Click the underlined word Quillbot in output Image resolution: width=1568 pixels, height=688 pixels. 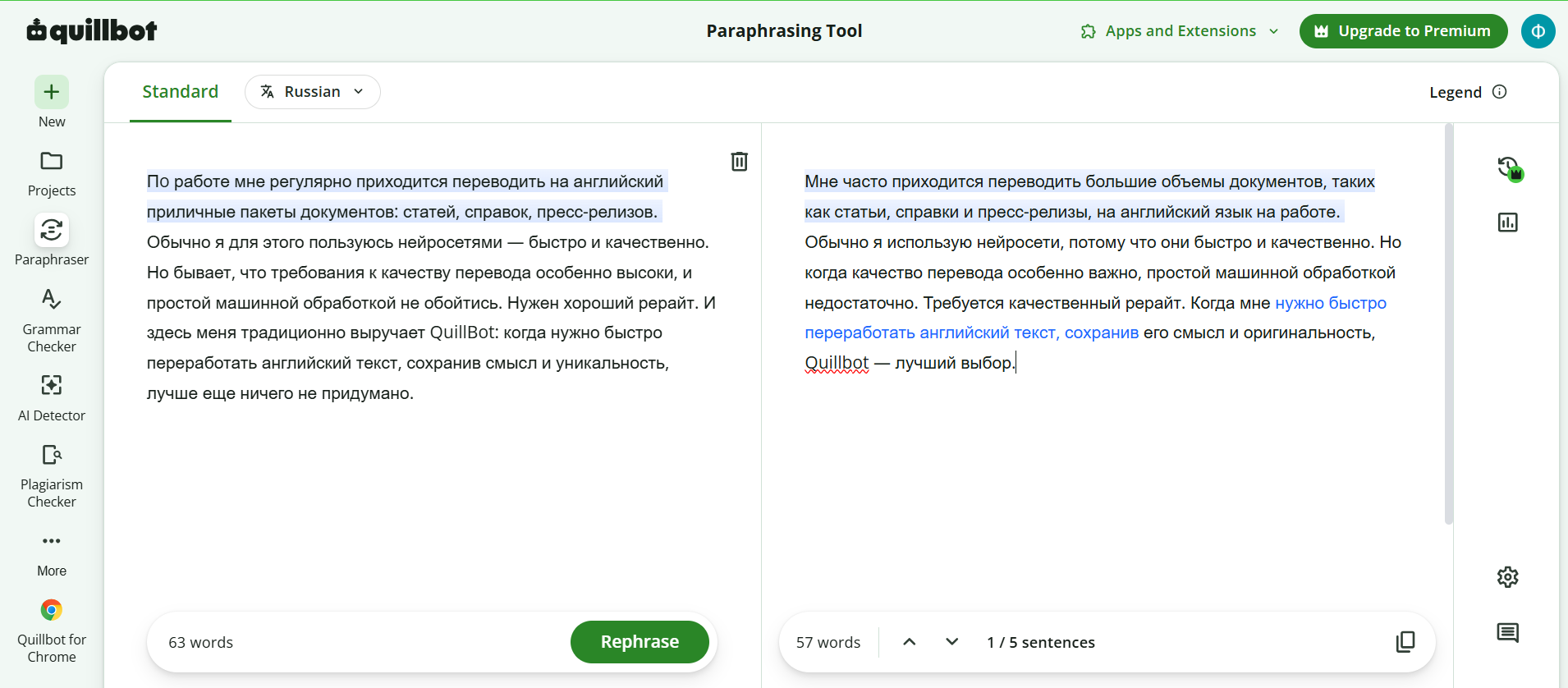tap(837, 363)
